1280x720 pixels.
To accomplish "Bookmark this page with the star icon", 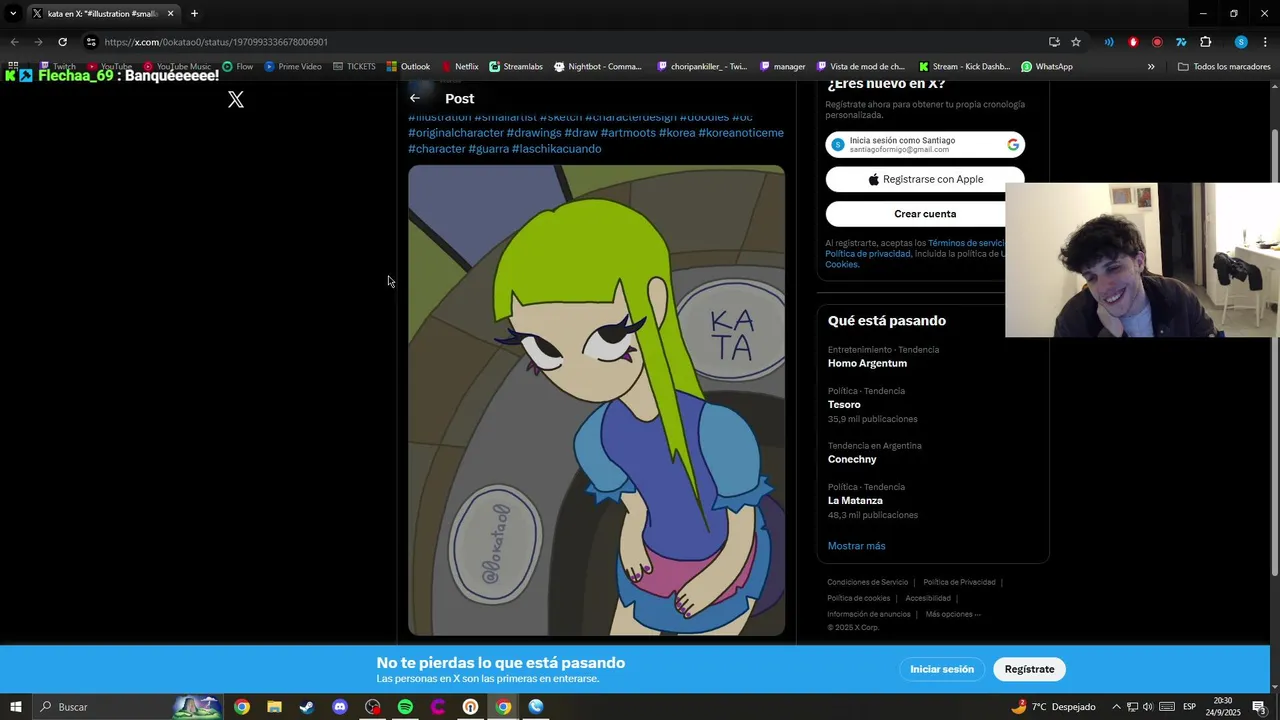I will pos(1076,42).
